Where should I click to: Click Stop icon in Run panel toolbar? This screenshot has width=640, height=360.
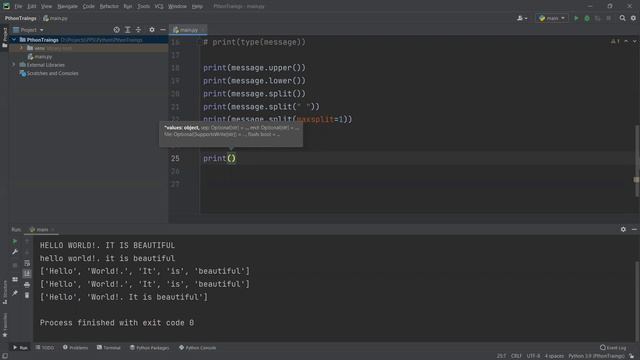pyautogui.click(x=15, y=265)
